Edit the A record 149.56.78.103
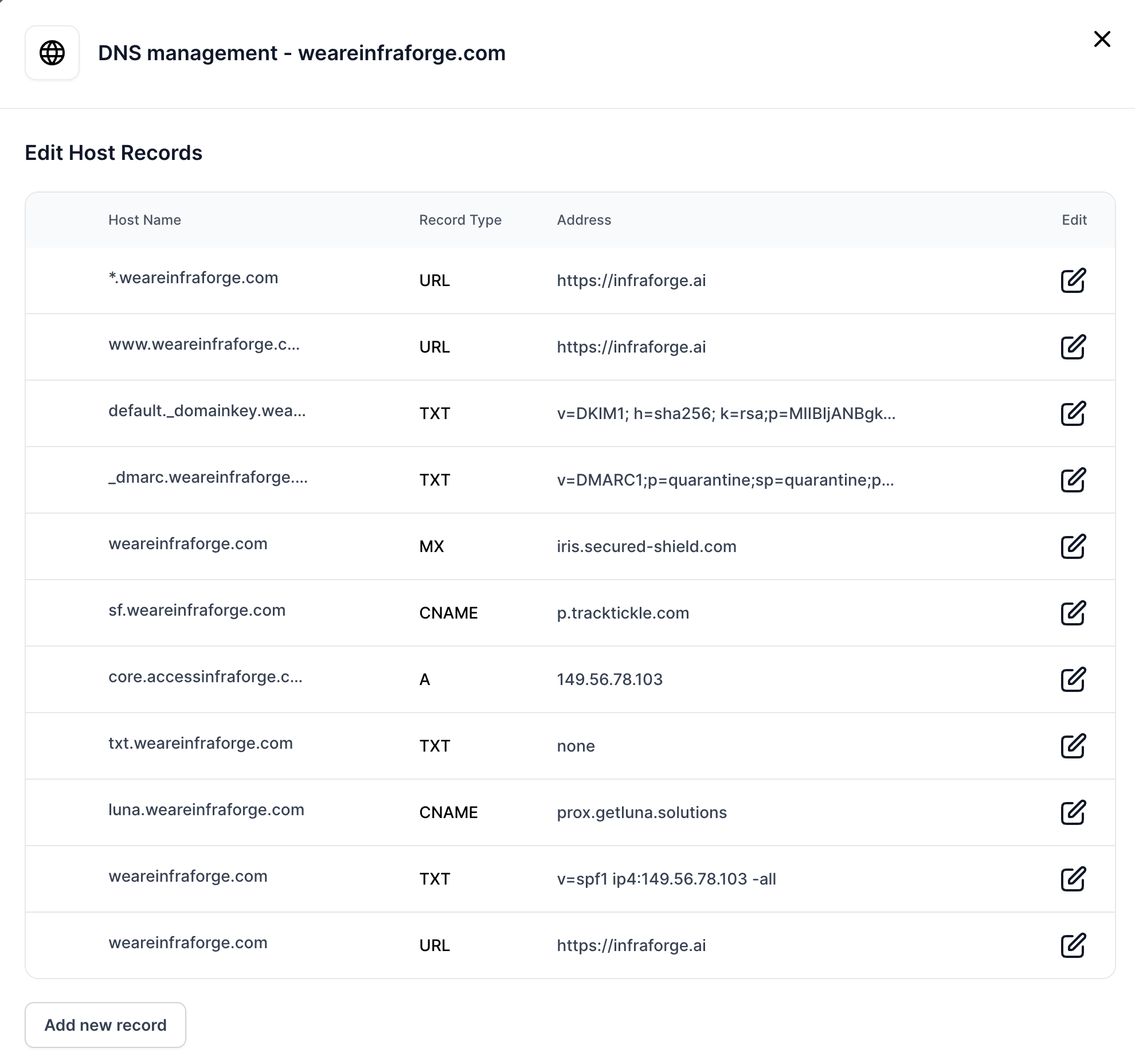 [1073, 679]
